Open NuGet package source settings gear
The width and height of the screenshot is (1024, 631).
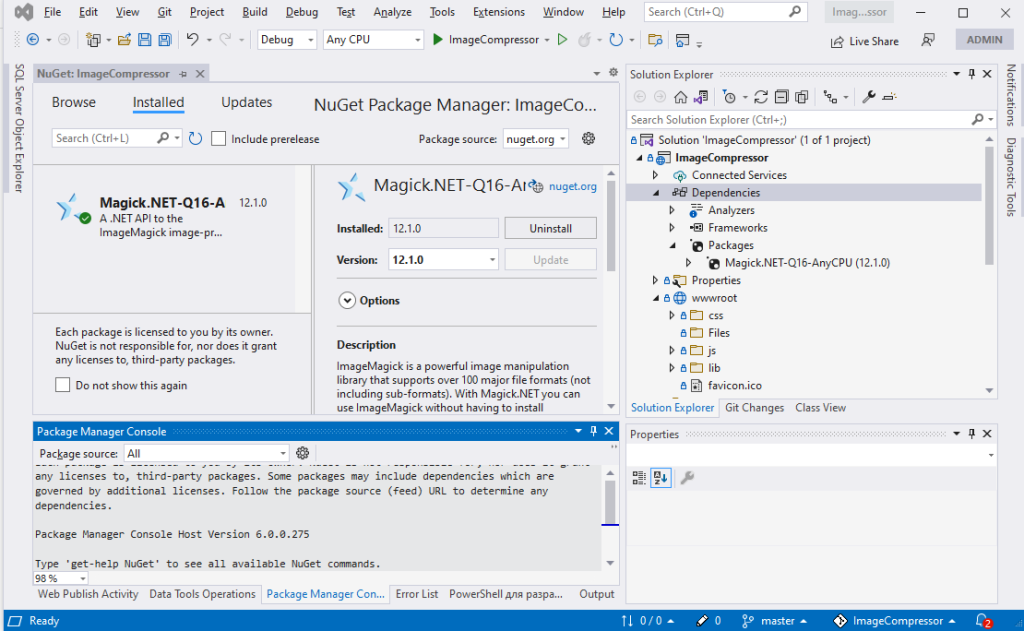click(588, 139)
